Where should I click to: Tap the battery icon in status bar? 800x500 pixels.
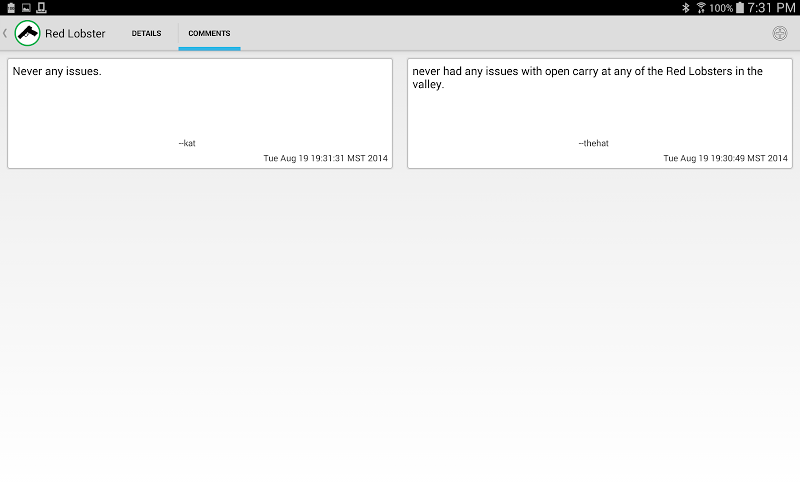pyautogui.click(x=739, y=8)
